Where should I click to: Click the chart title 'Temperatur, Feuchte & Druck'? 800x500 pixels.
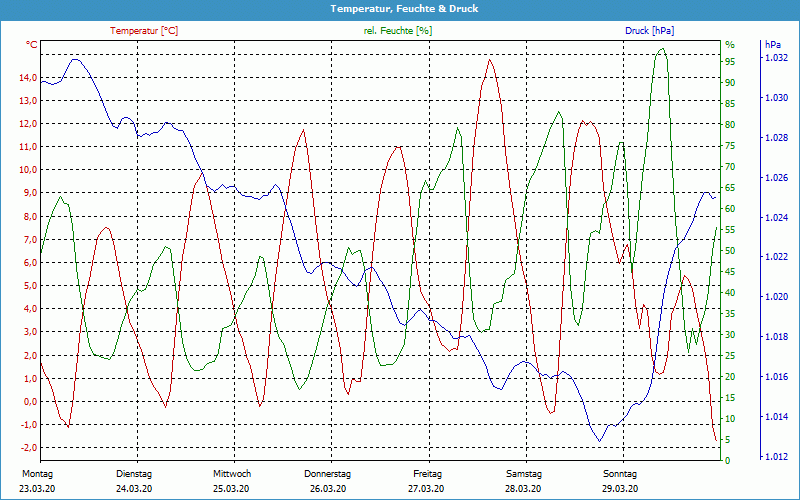404,9
